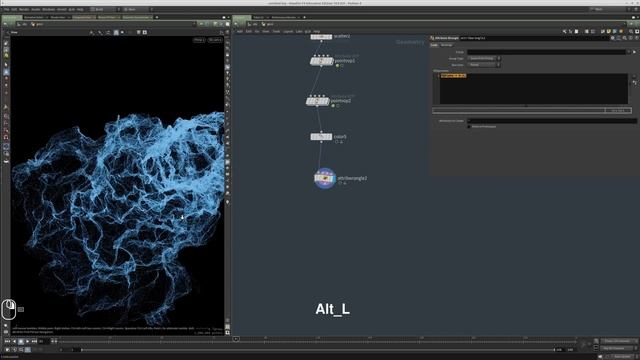Toggle green flag under pointvop2 node
Image resolution: width=640 pixels, height=360 pixels.
point(333,106)
